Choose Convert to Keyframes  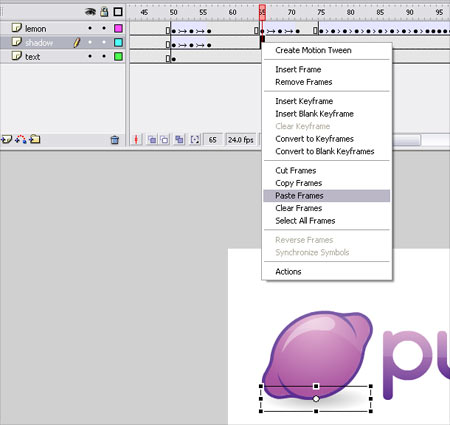click(314, 139)
